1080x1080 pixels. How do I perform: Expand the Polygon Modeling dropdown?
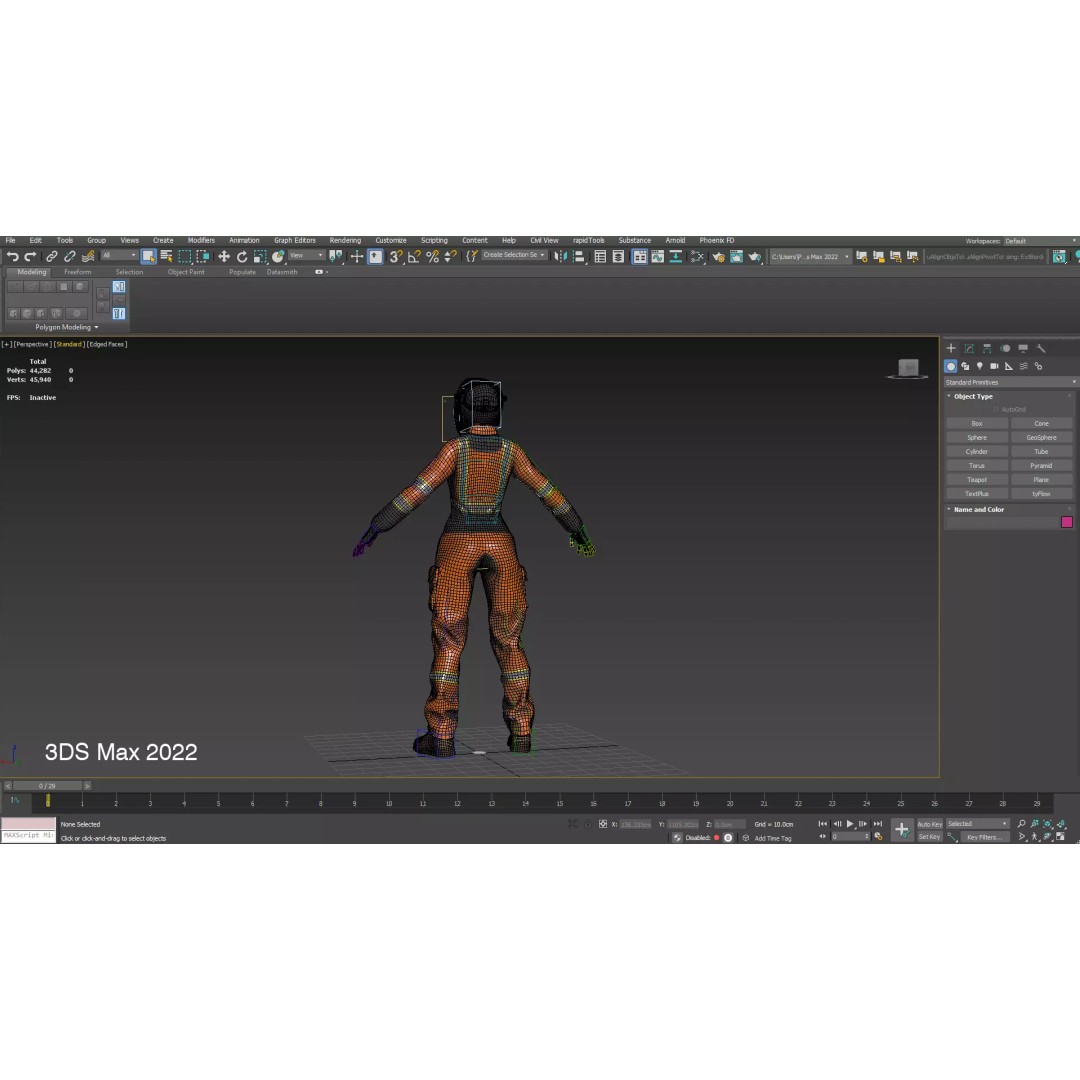click(67, 327)
